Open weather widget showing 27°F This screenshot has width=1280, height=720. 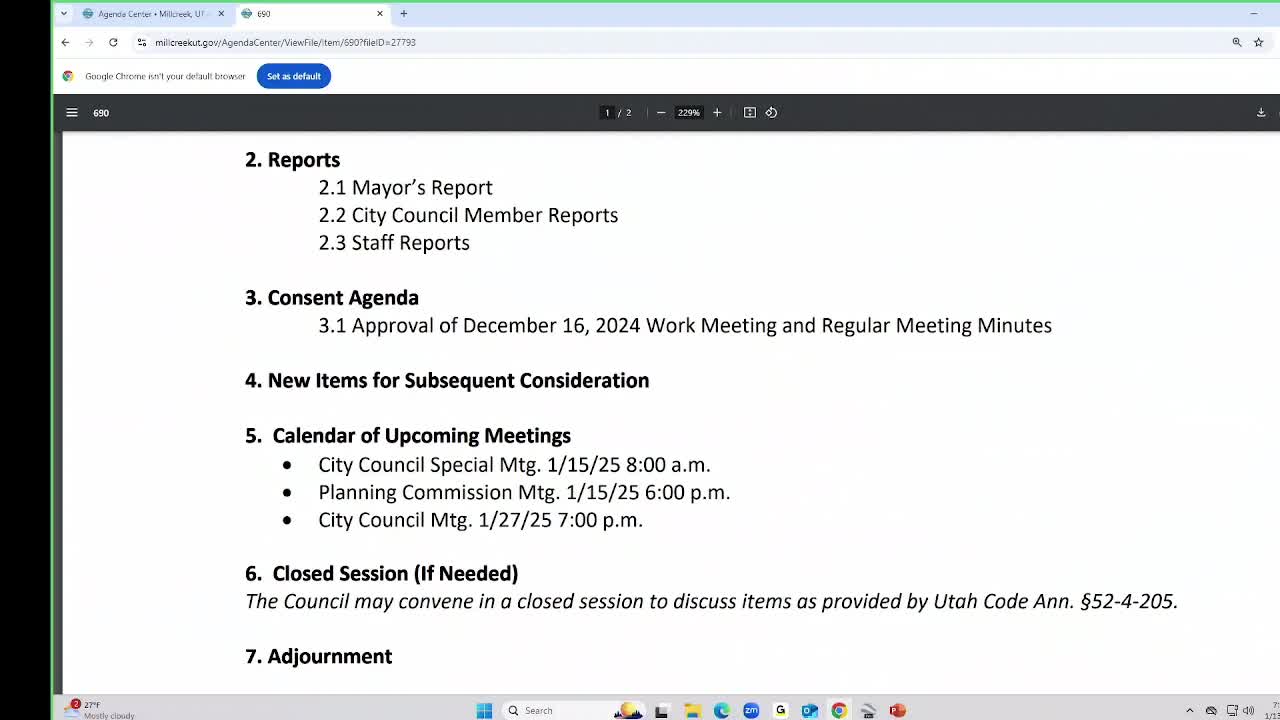click(x=100, y=710)
